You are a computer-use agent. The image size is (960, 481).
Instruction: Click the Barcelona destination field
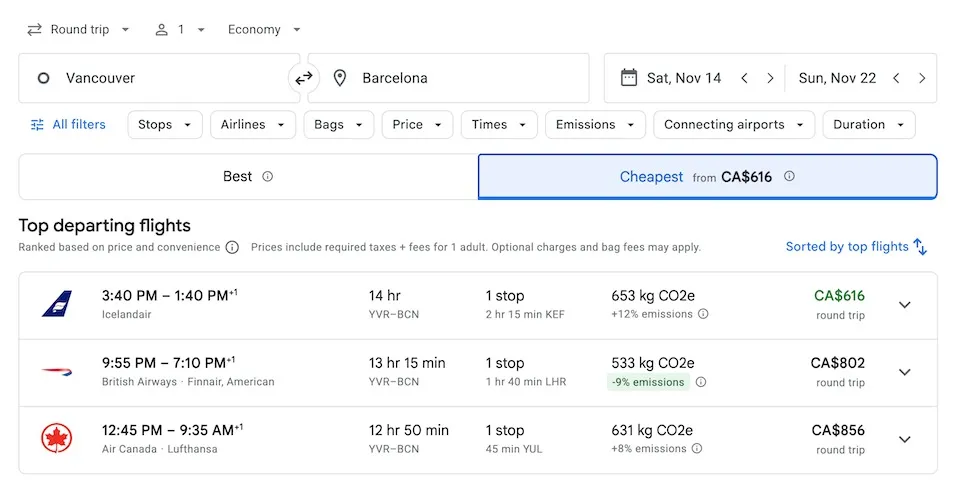[x=449, y=78]
